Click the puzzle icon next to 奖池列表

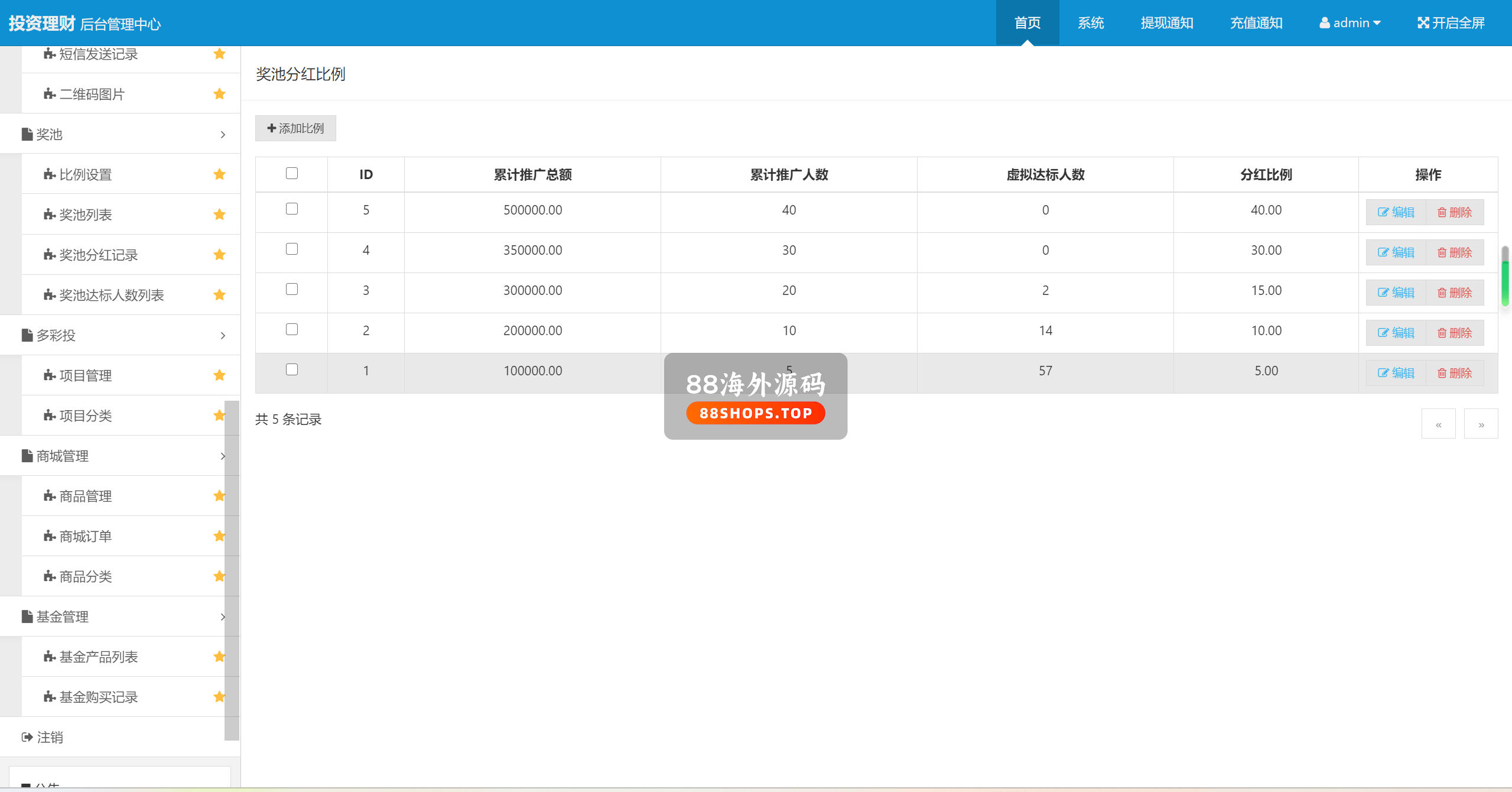coord(50,215)
